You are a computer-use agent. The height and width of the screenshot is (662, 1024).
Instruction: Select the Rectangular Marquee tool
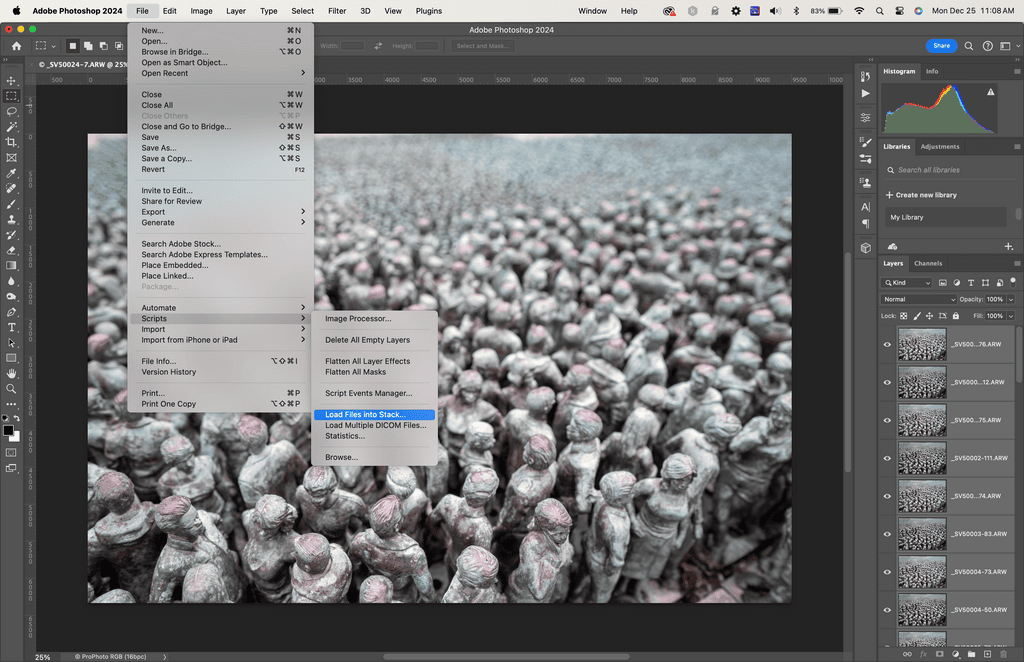(x=11, y=96)
